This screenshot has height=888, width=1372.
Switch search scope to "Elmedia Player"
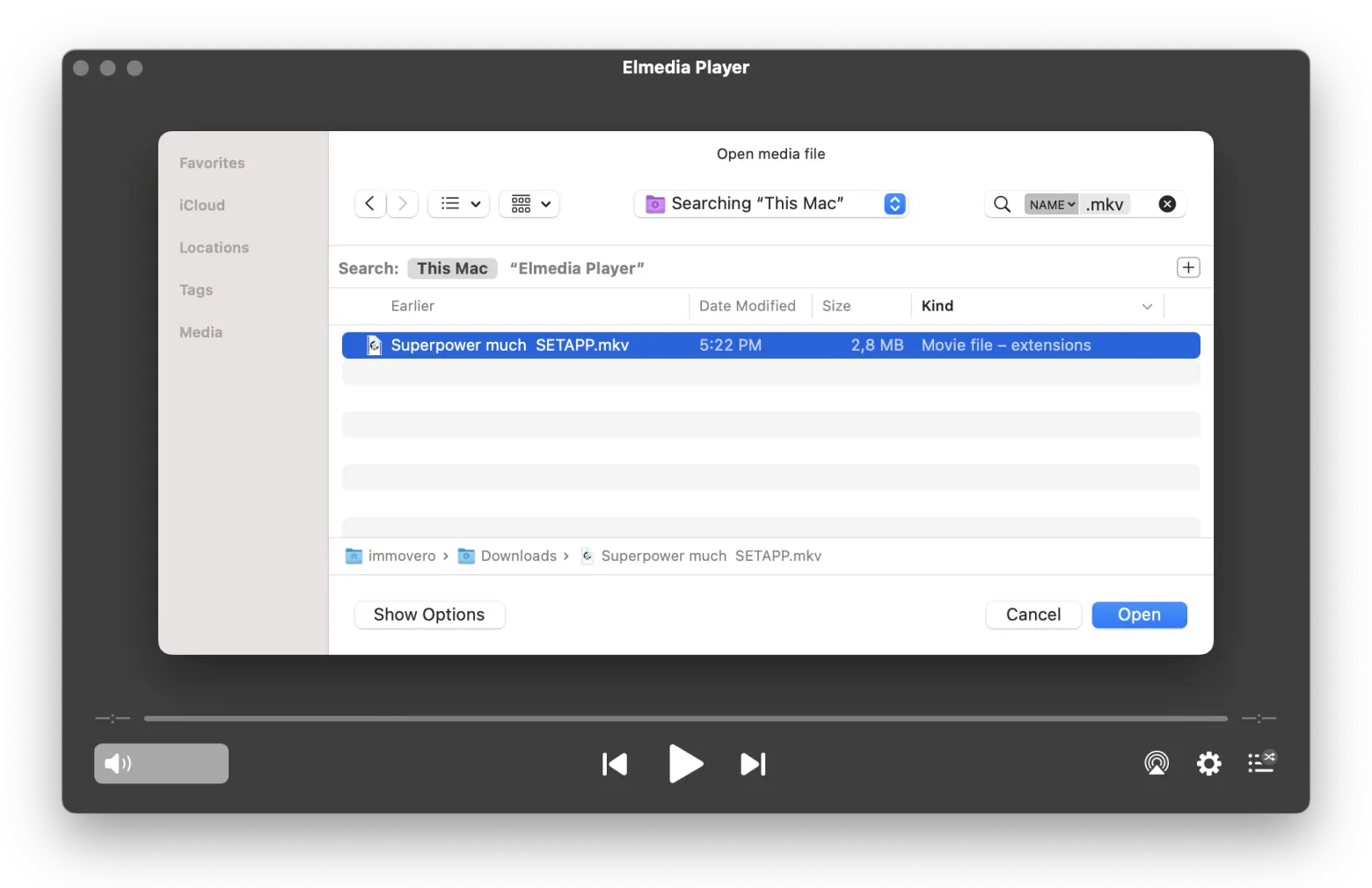[577, 268]
